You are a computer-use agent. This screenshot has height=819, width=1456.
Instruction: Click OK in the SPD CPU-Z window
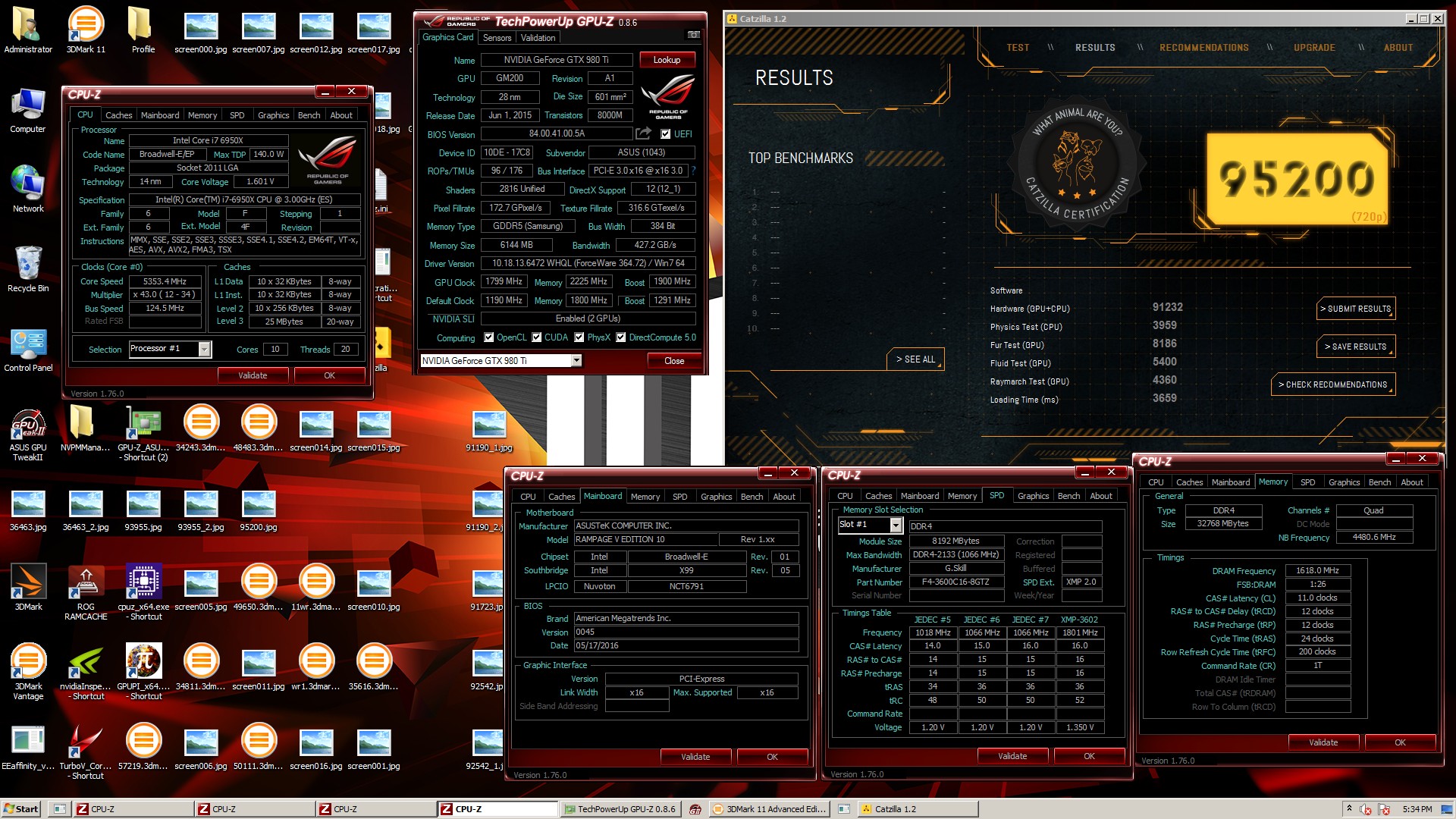tap(1089, 756)
